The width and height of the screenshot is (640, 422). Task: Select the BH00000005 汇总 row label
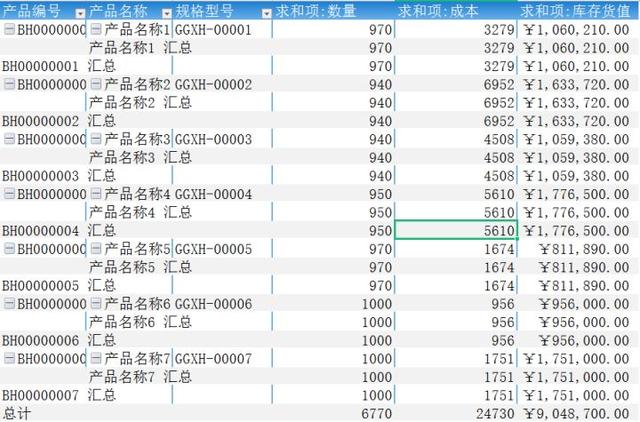click(59, 286)
